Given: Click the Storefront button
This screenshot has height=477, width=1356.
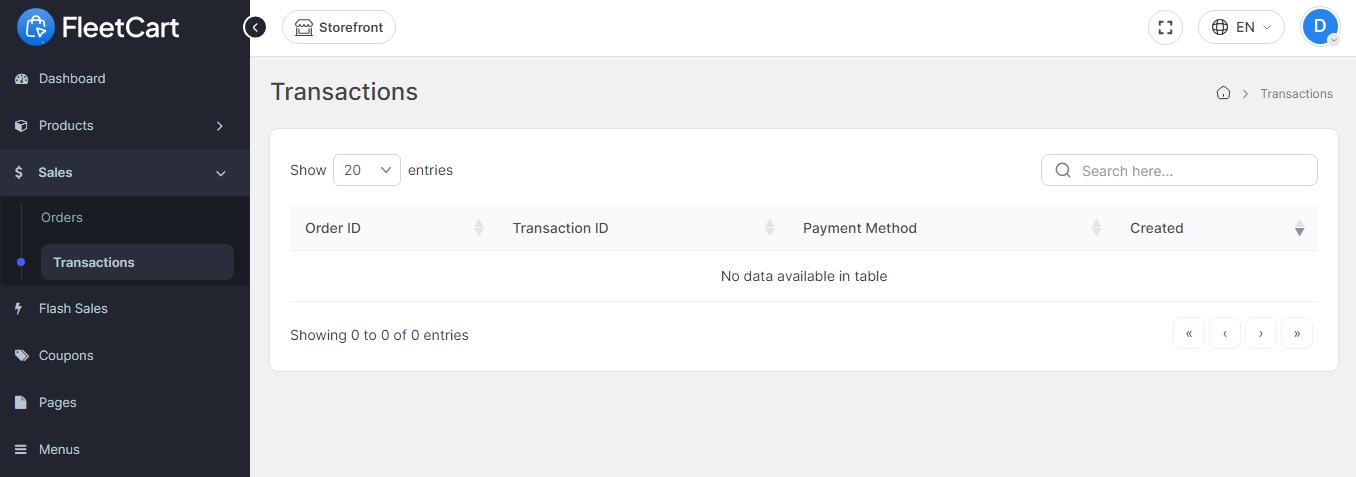Looking at the screenshot, I should [339, 27].
